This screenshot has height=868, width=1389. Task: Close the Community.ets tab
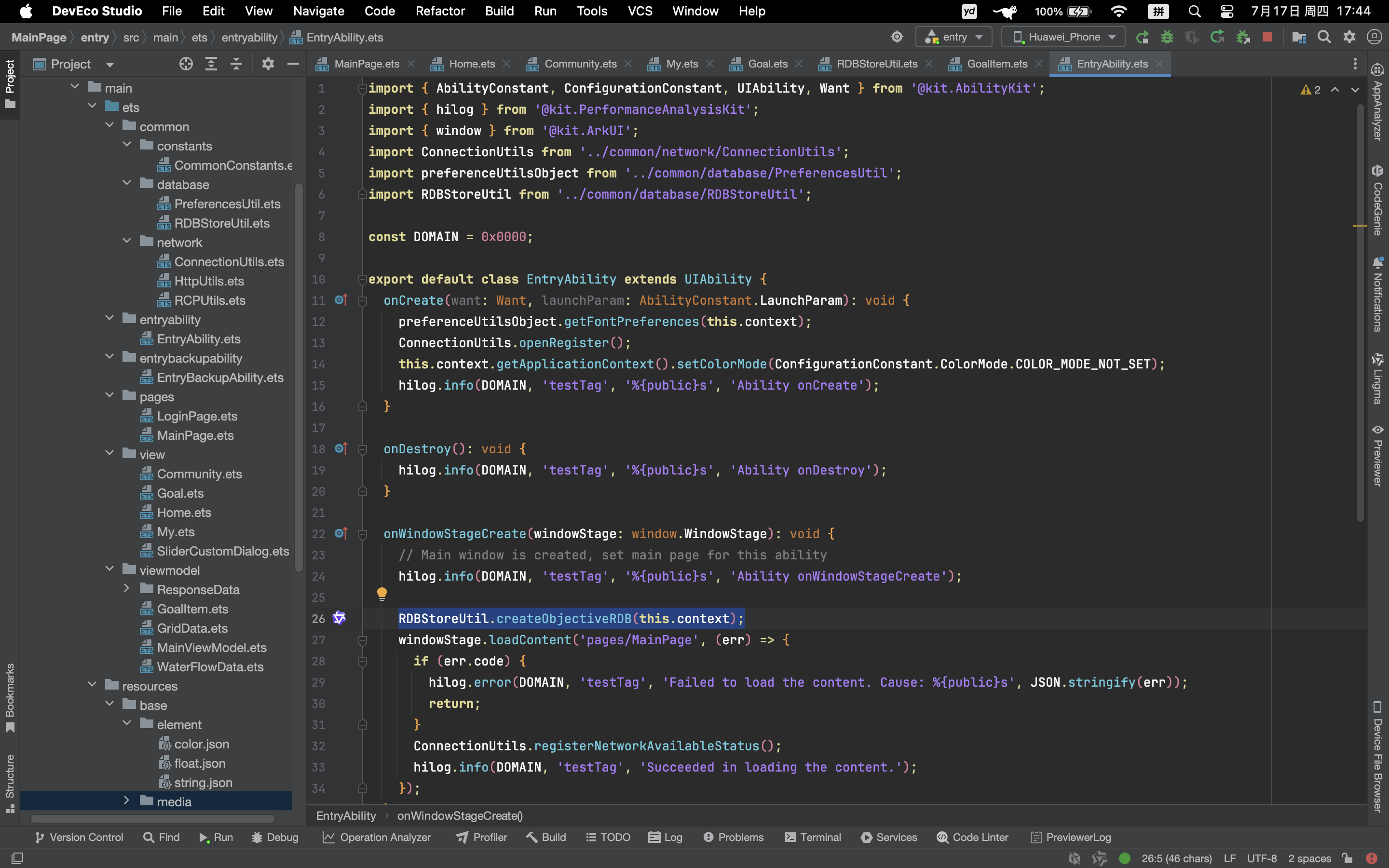tap(628, 64)
